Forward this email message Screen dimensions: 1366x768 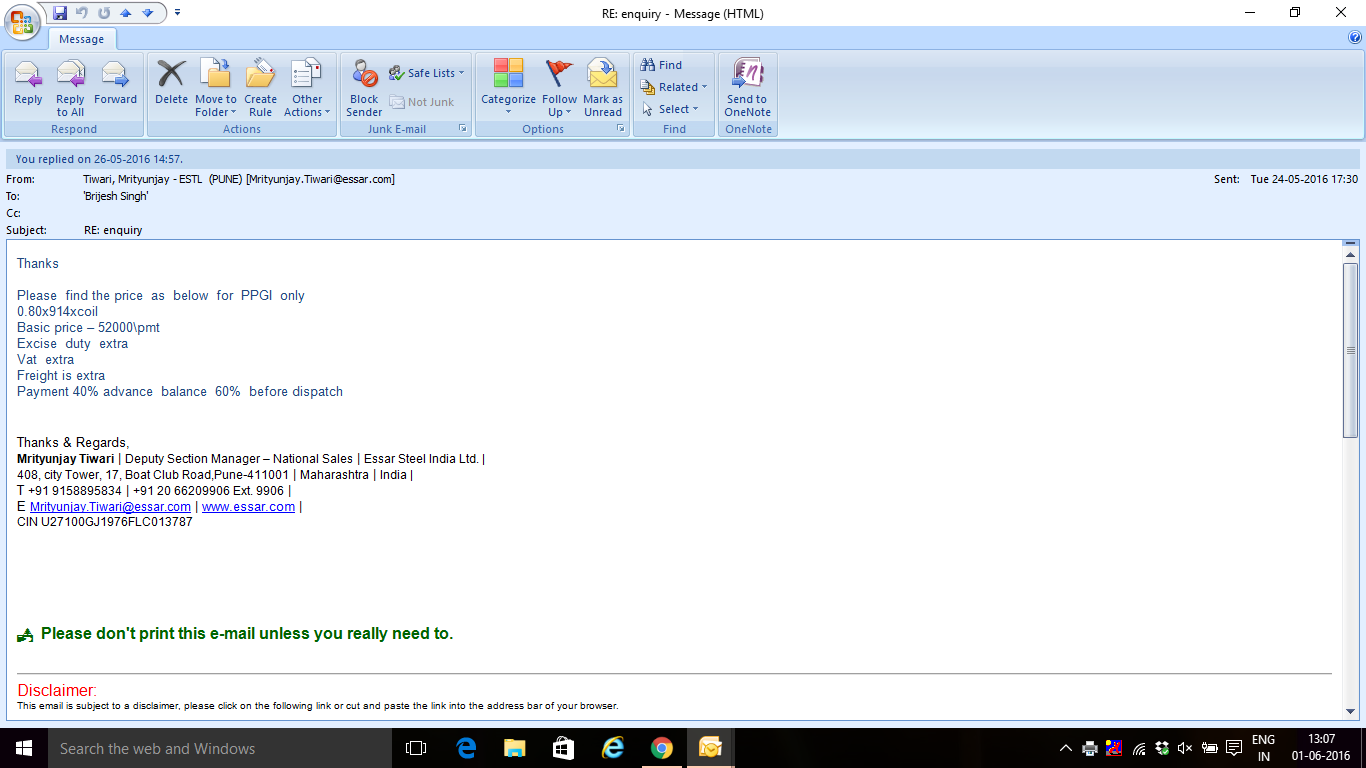[115, 85]
